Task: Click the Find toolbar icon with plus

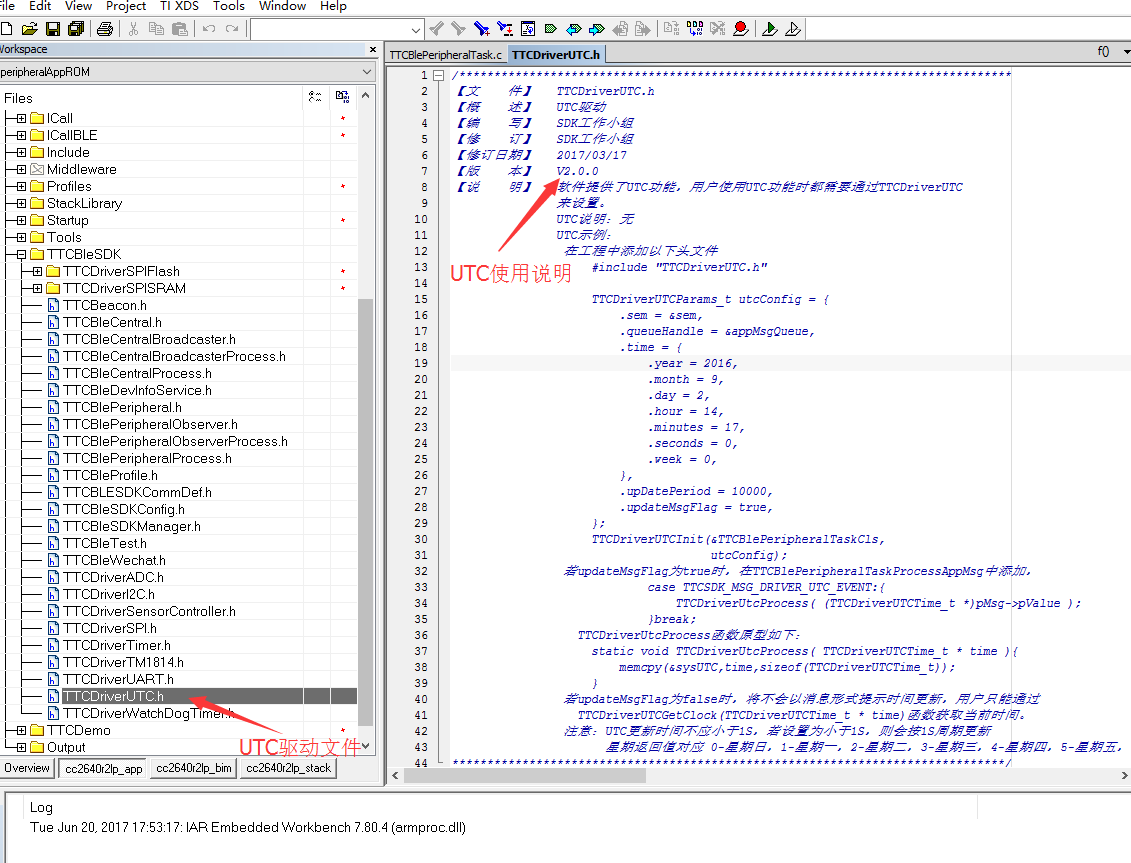Action: (482, 29)
